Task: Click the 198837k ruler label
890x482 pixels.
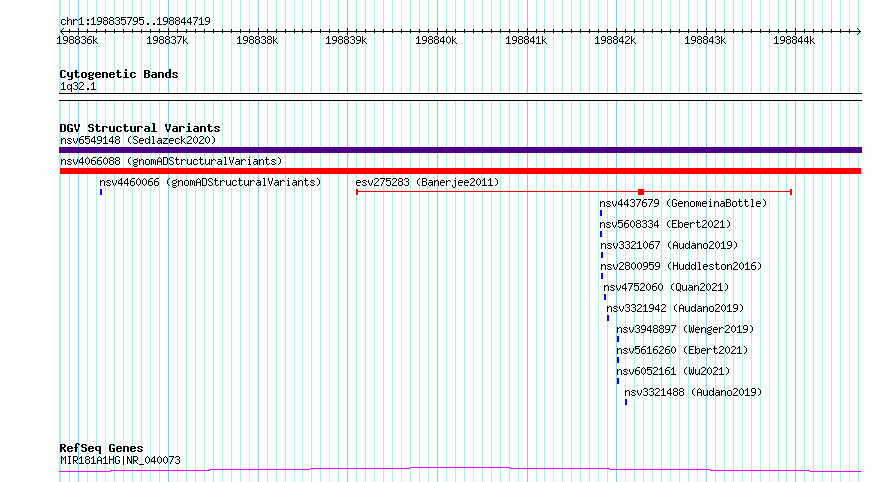Action: coord(167,40)
